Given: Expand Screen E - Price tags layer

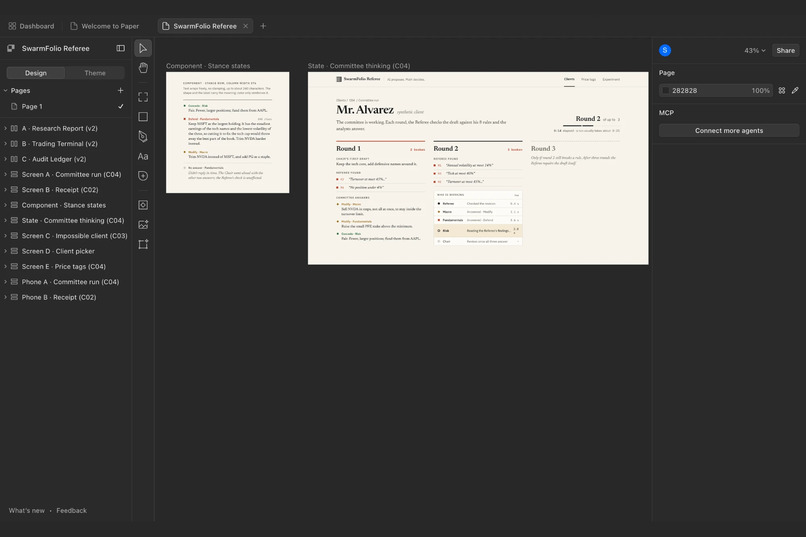Looking at the screenshot, I should click(x=5, y=267).
